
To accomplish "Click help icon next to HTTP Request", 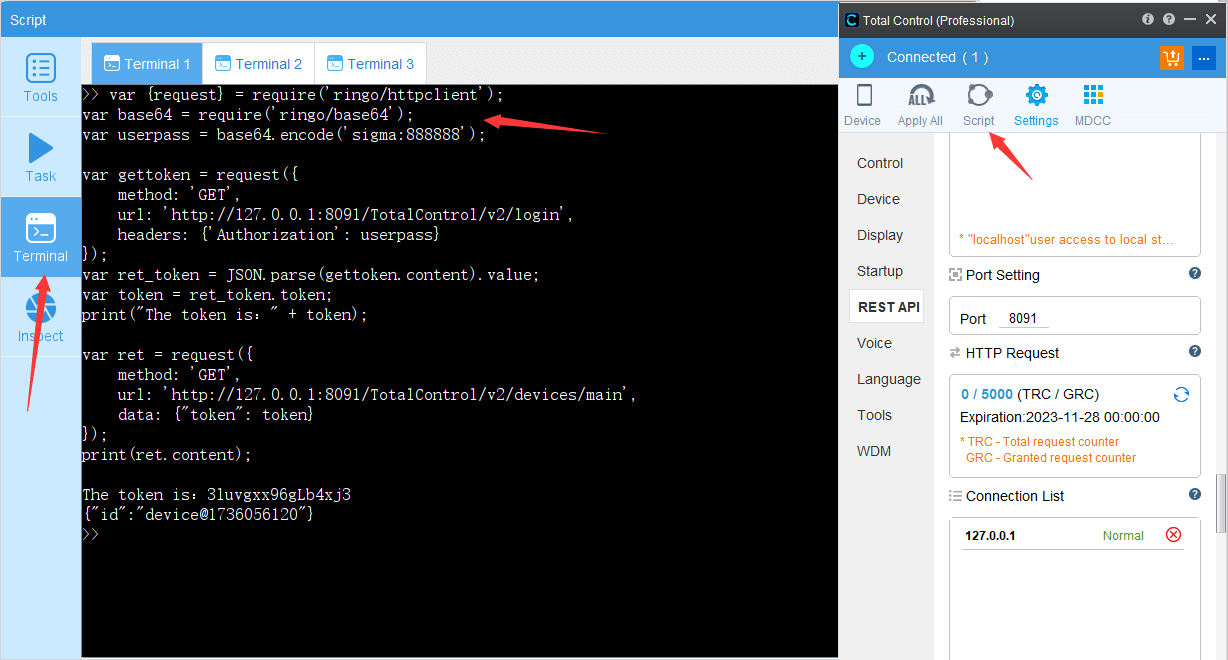I will pos(1194,352).
